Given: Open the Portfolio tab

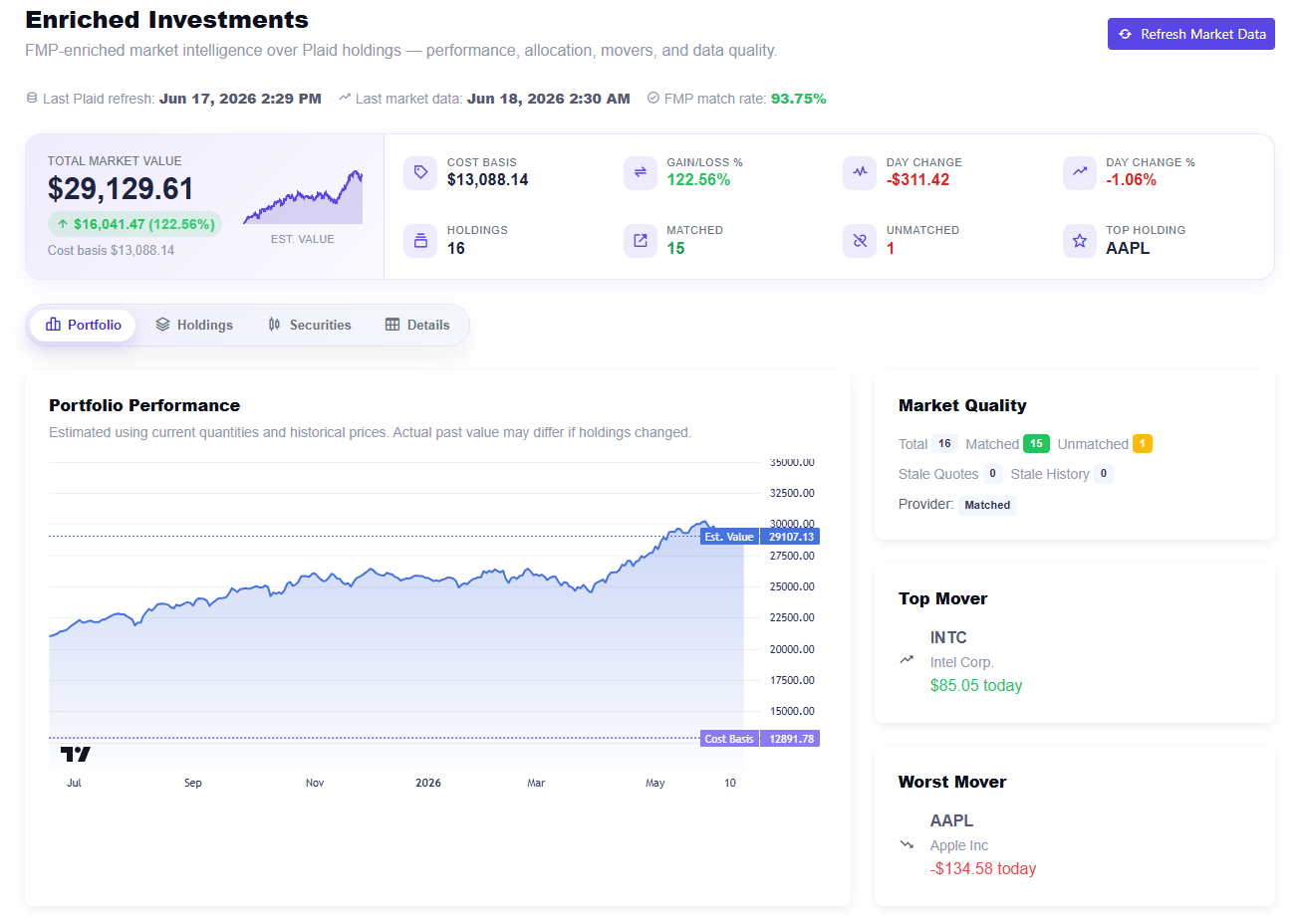Looking at the screenshot, I should click(84, 325).
